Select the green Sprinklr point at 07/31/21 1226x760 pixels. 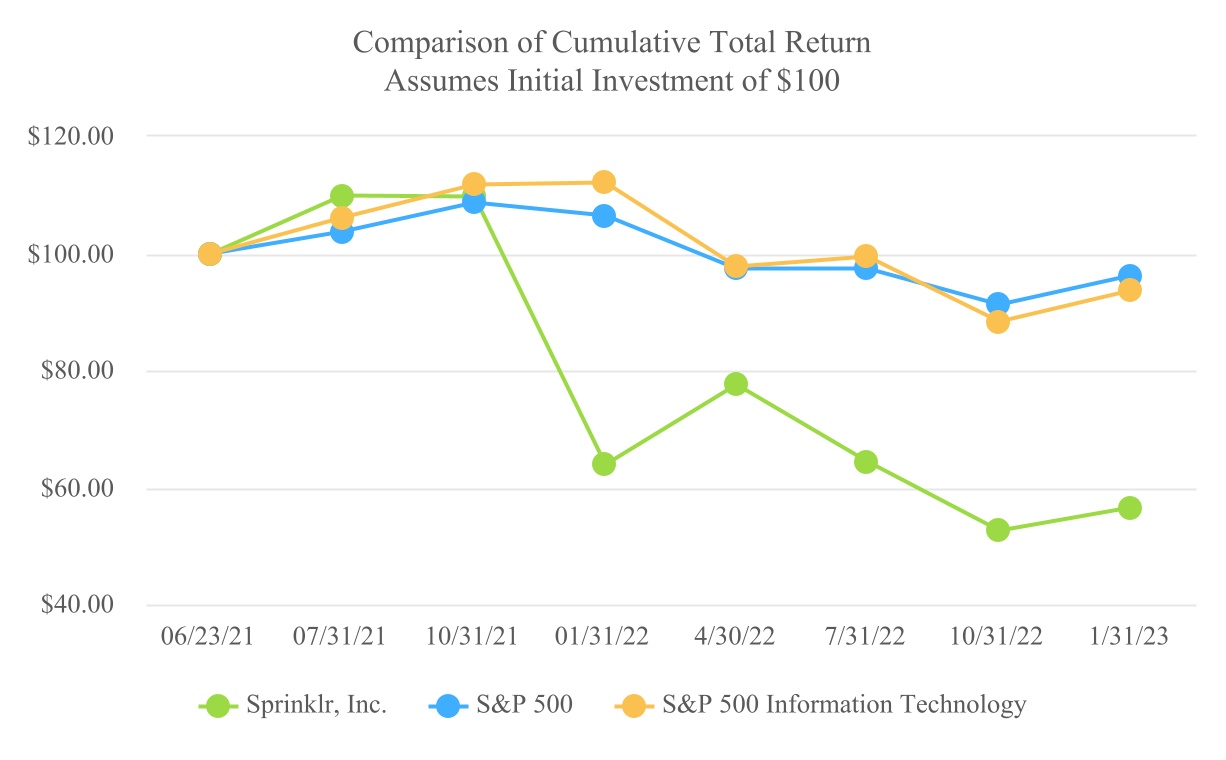point(341,196)
